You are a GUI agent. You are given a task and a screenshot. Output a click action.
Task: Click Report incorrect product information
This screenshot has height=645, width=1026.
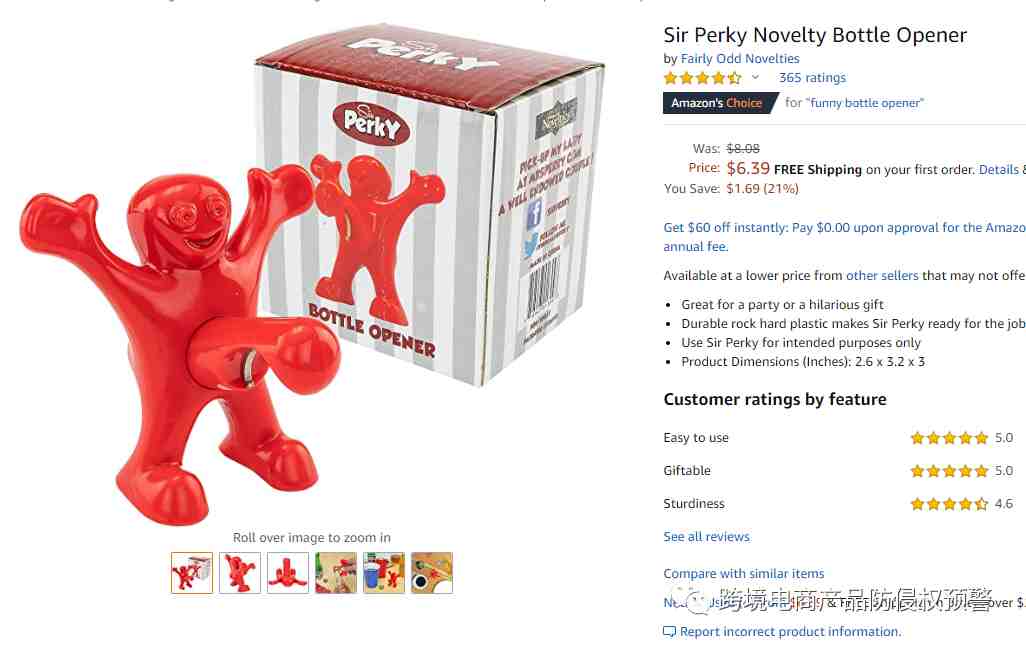click(x=790, y=631)
